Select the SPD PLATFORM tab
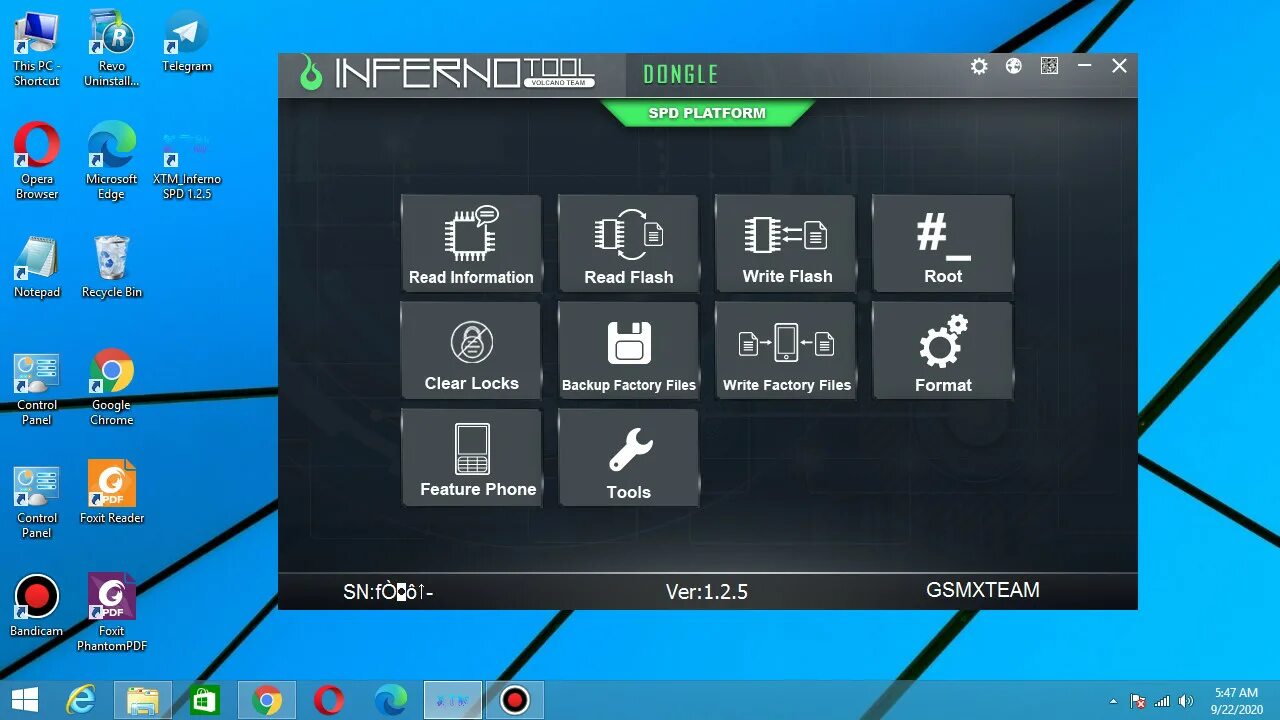Screen dimensions: 1280x720 click(707, 113)
